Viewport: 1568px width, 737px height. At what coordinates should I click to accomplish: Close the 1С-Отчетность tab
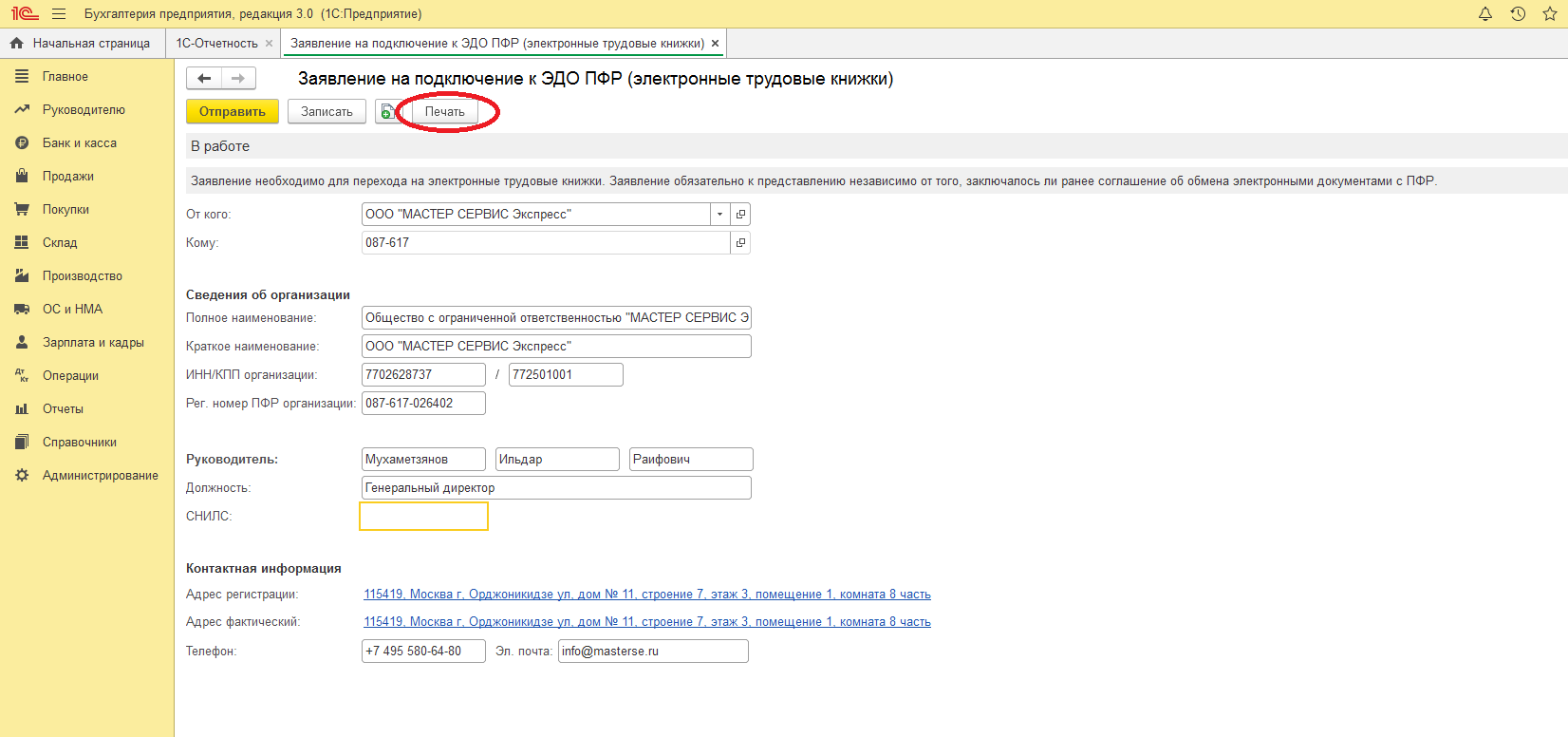(270, 43)
